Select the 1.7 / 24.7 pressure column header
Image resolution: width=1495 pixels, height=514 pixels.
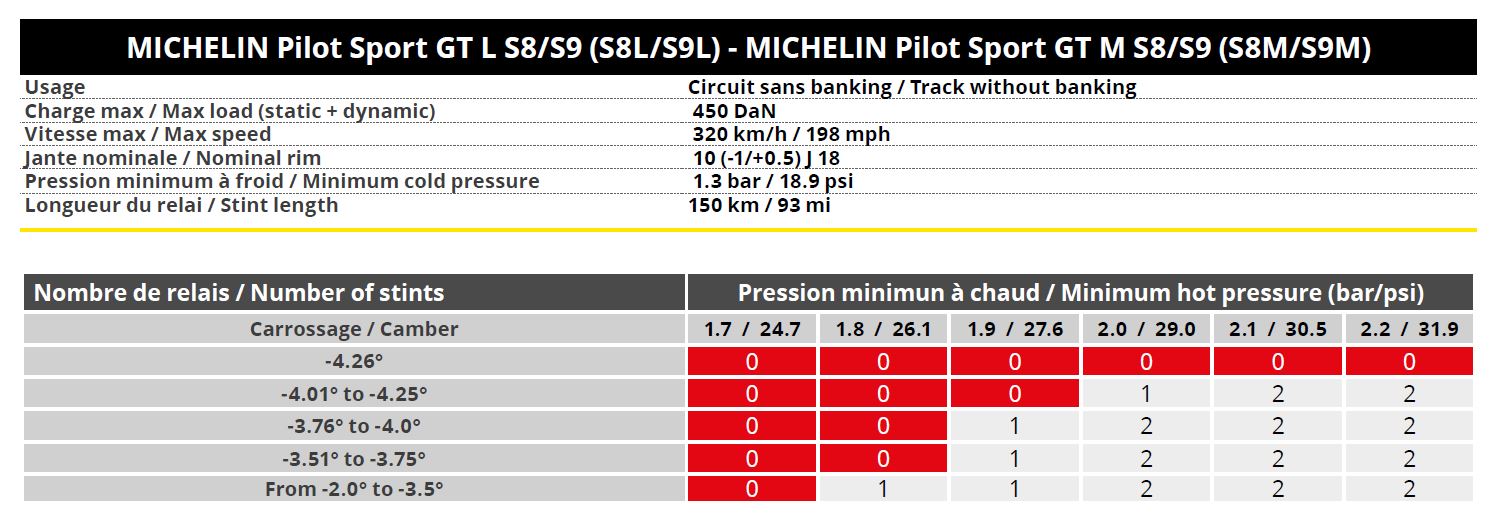752,329
